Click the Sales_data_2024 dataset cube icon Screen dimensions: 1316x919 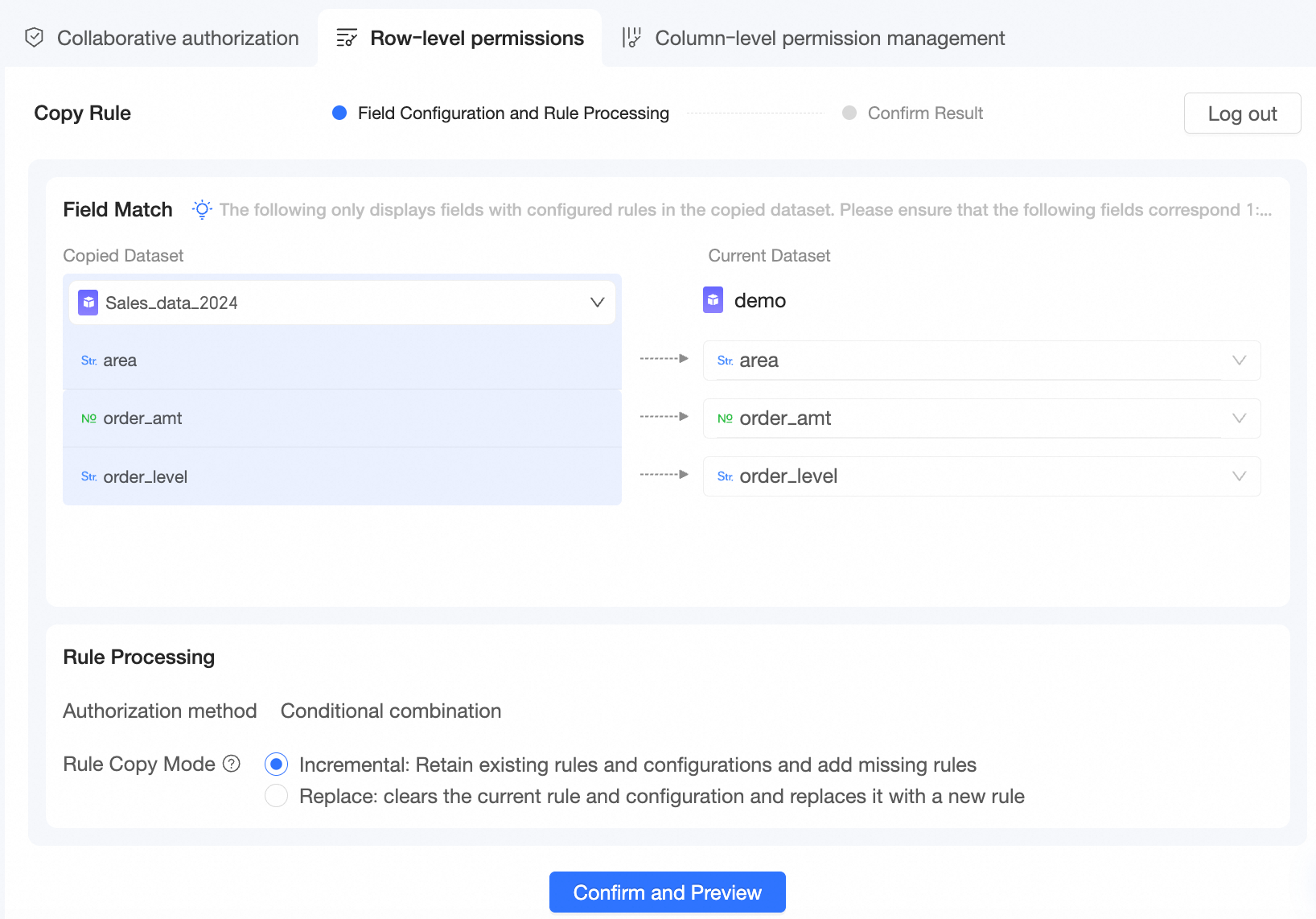click(88, 303)
